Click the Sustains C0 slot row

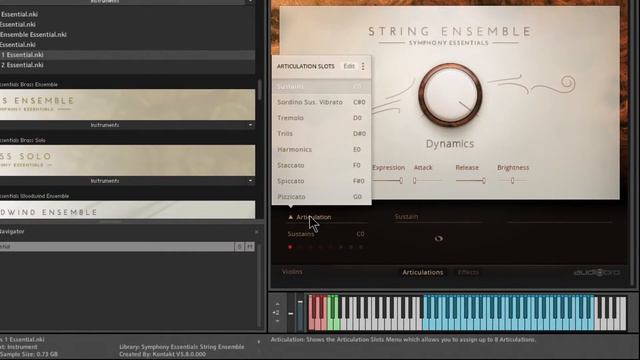pos(326,234)
